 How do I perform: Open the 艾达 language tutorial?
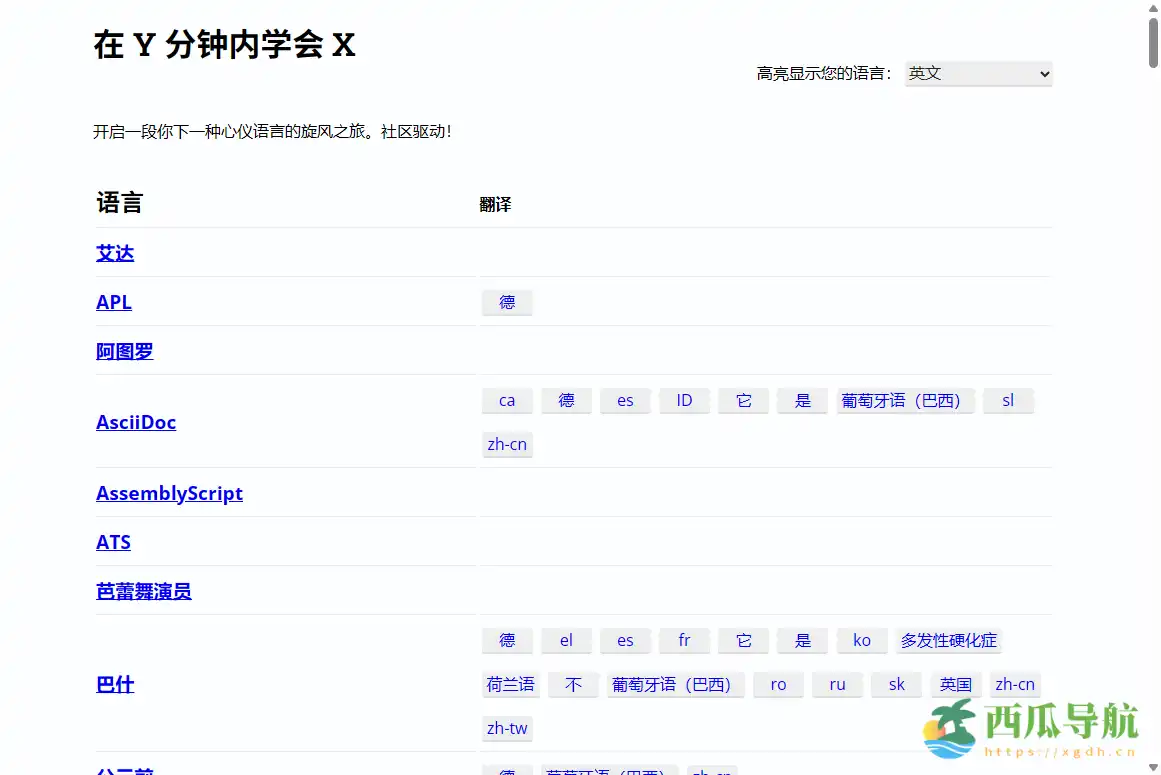(115, 253)
